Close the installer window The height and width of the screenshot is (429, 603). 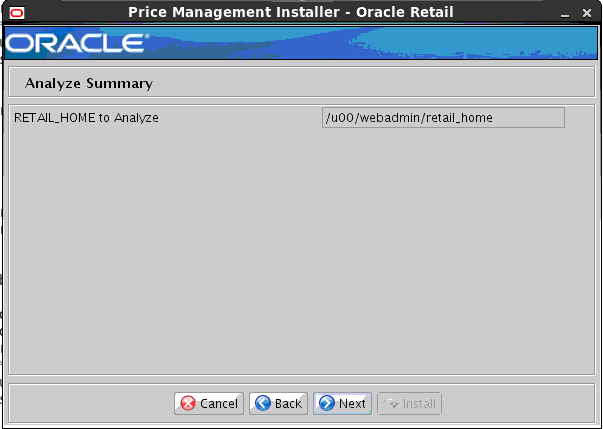586,13
